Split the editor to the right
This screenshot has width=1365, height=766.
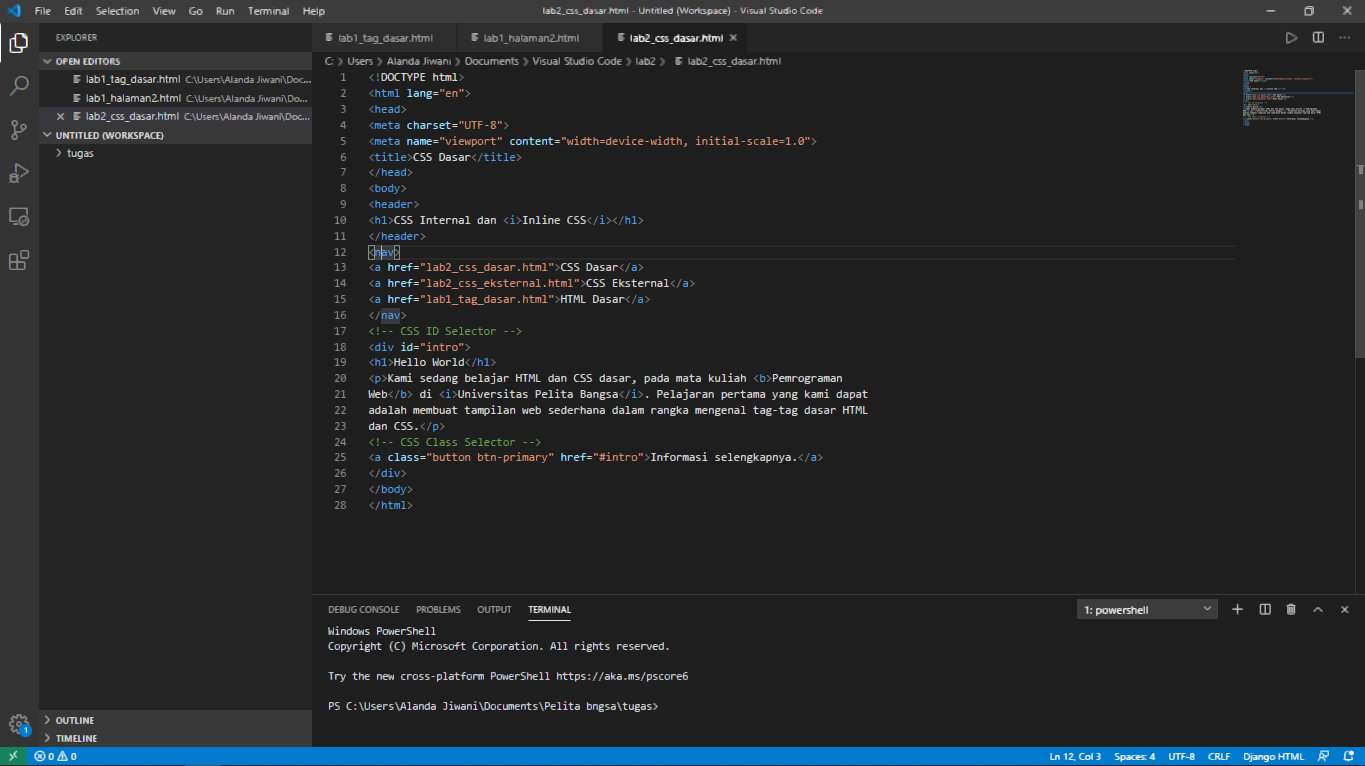coord(1318,38)
